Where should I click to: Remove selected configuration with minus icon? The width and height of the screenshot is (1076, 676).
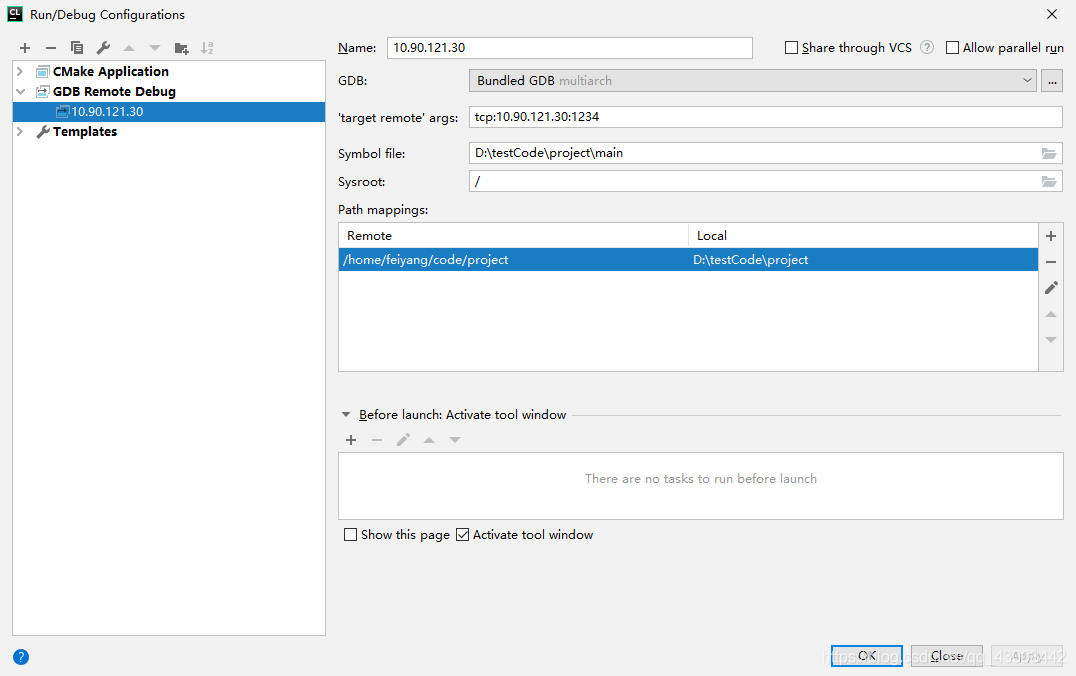click(x=51, y=48)
